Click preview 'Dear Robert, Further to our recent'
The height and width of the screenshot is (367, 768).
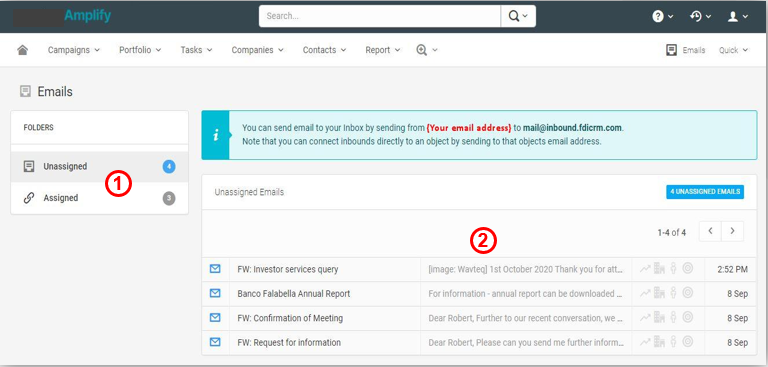(x=526, y=318)
